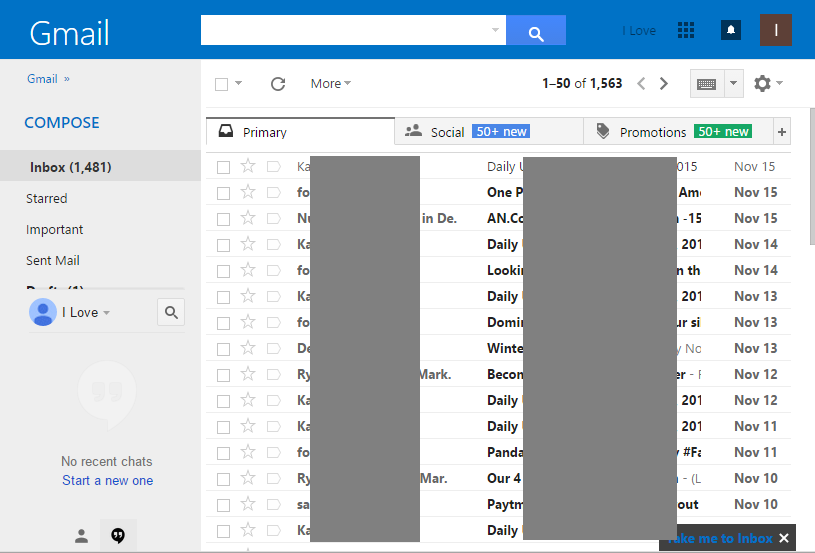This screenshot has width=815, height=553.
Task: Open the selection options arrow beside the checkbox
Action: [239, 83]
